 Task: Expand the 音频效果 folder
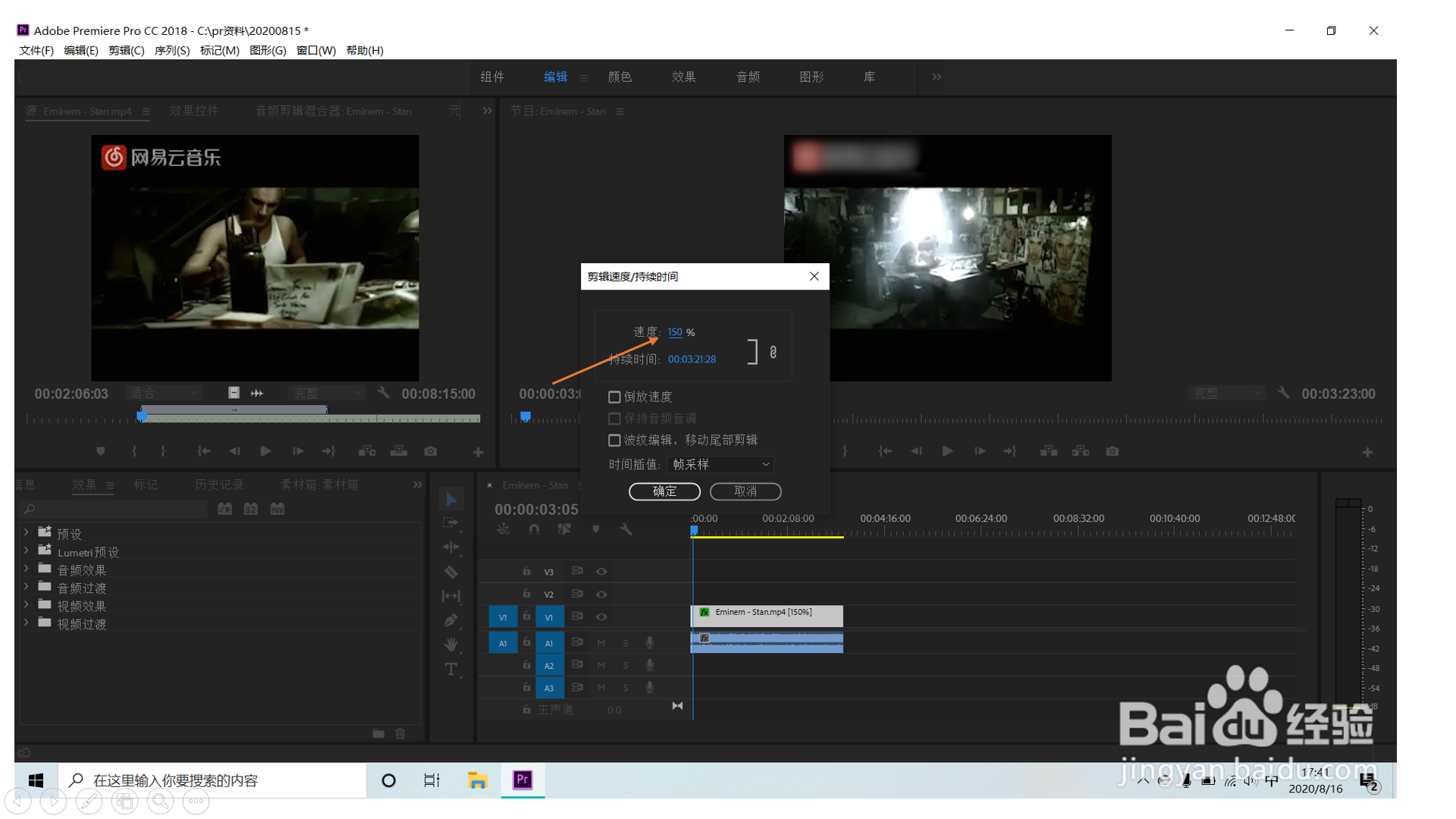tap(27, 569)
